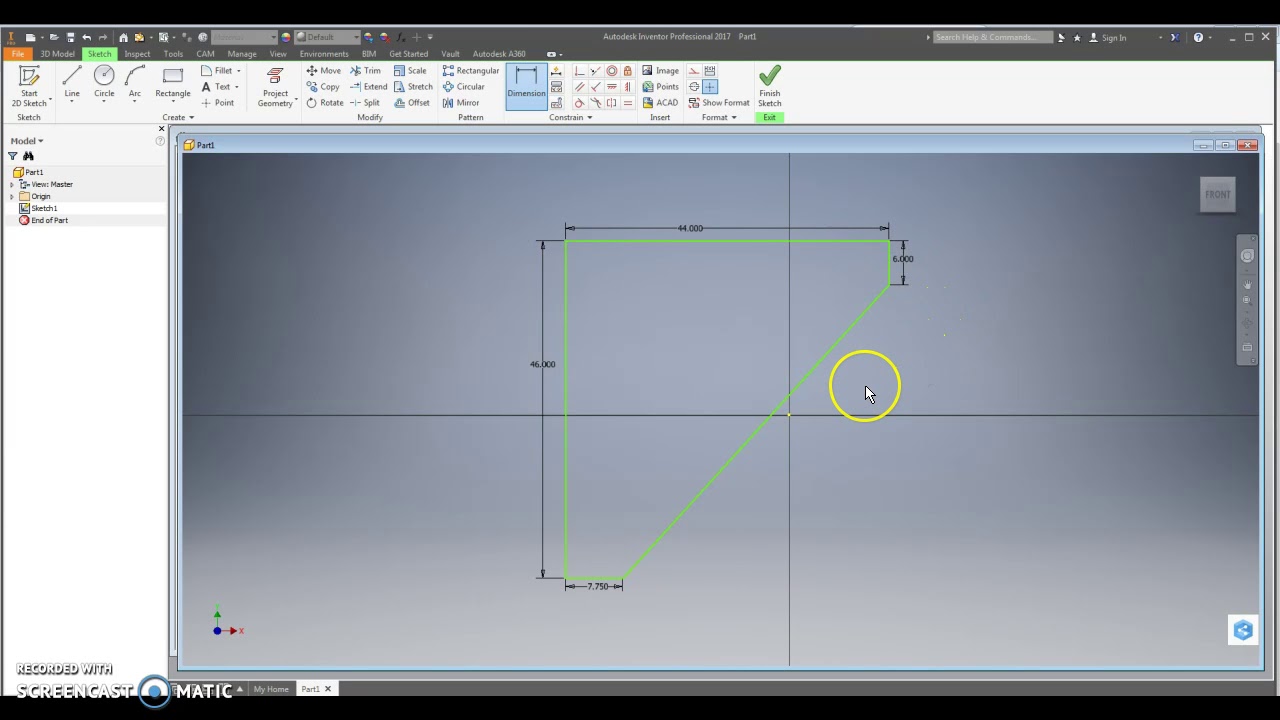Choose the Text tool
Viewport: 1280px width, 720px height.
[216, 87]
